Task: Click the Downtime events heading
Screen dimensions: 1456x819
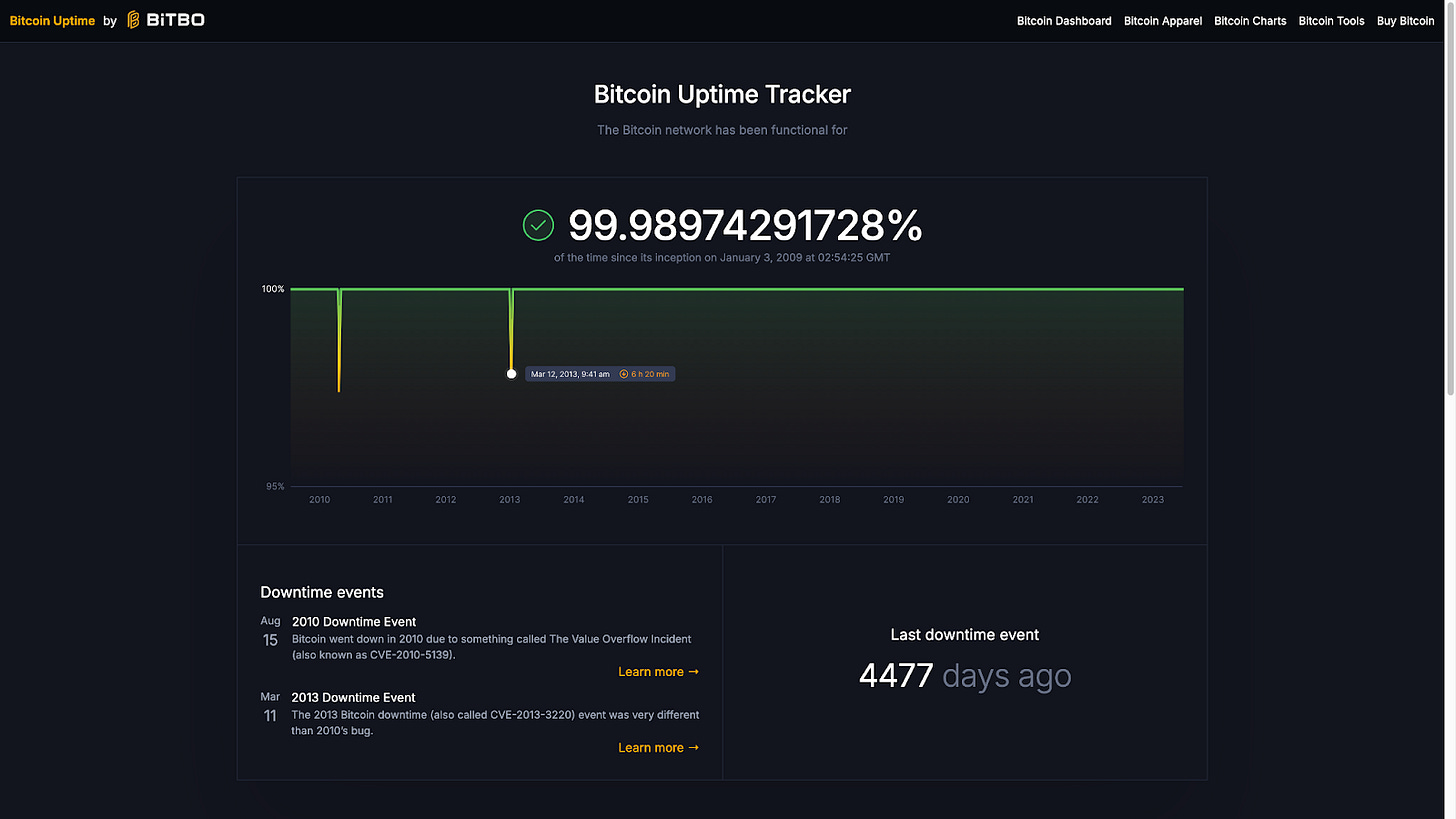Action: click(322, 592)
